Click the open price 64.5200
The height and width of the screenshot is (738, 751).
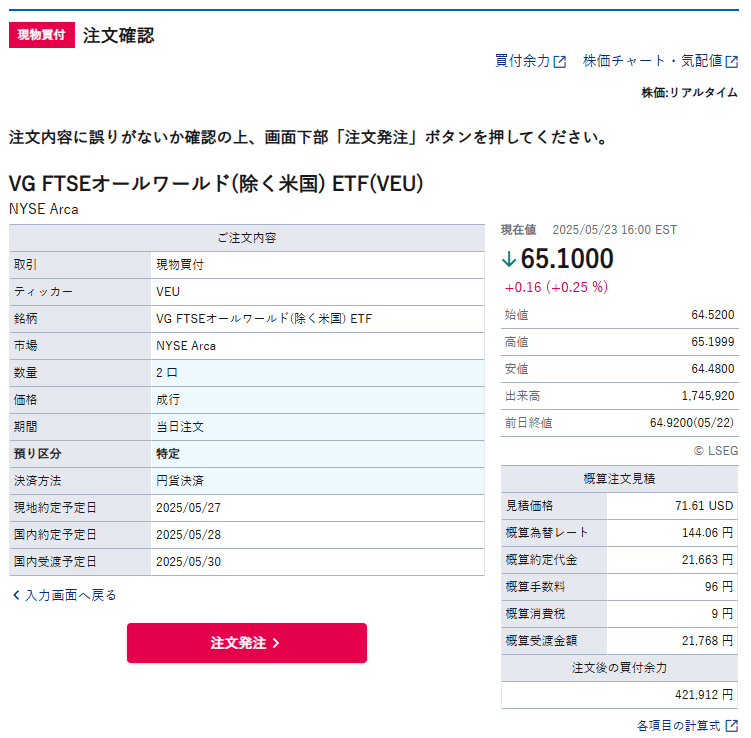pyautogui.click(x=713, y=315)
